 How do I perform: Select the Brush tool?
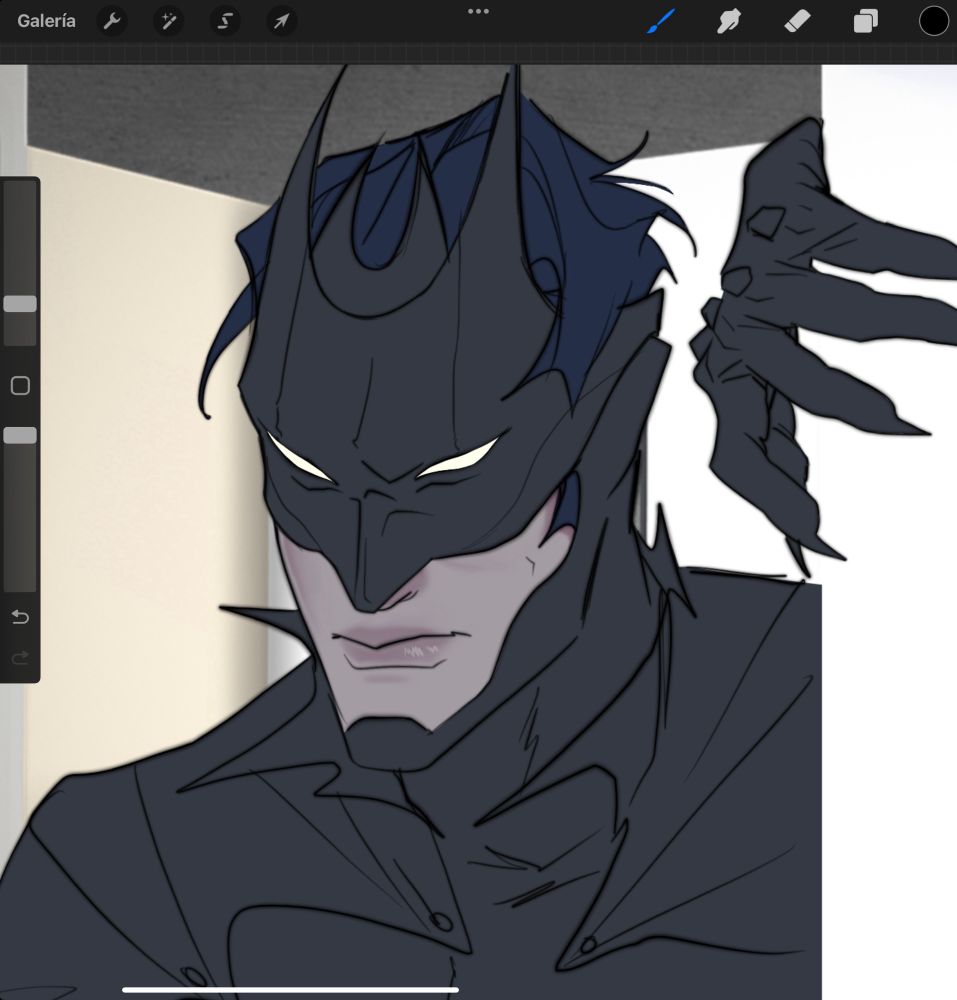coord(661,21)
